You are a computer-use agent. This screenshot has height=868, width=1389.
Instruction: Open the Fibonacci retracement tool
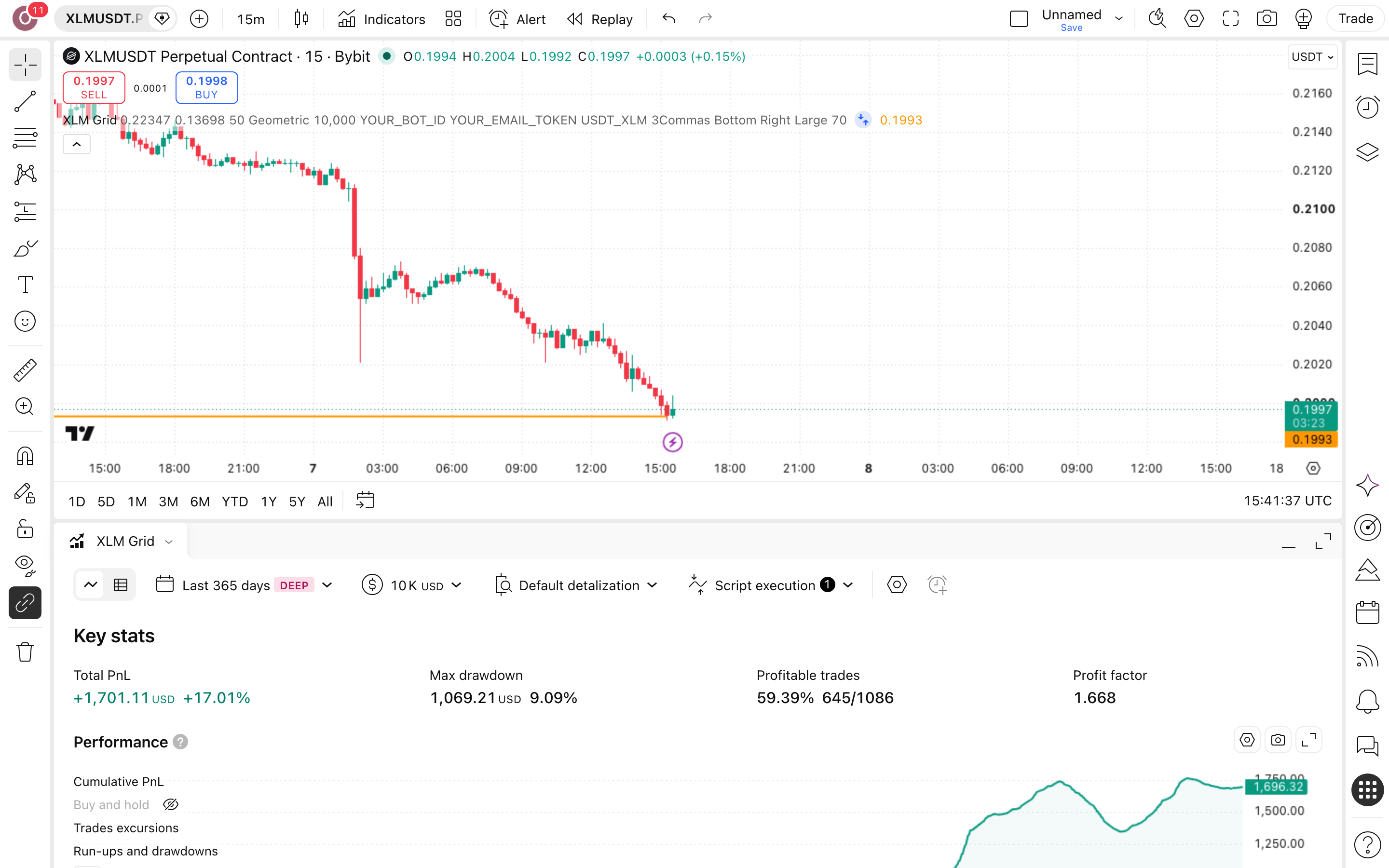25,138
